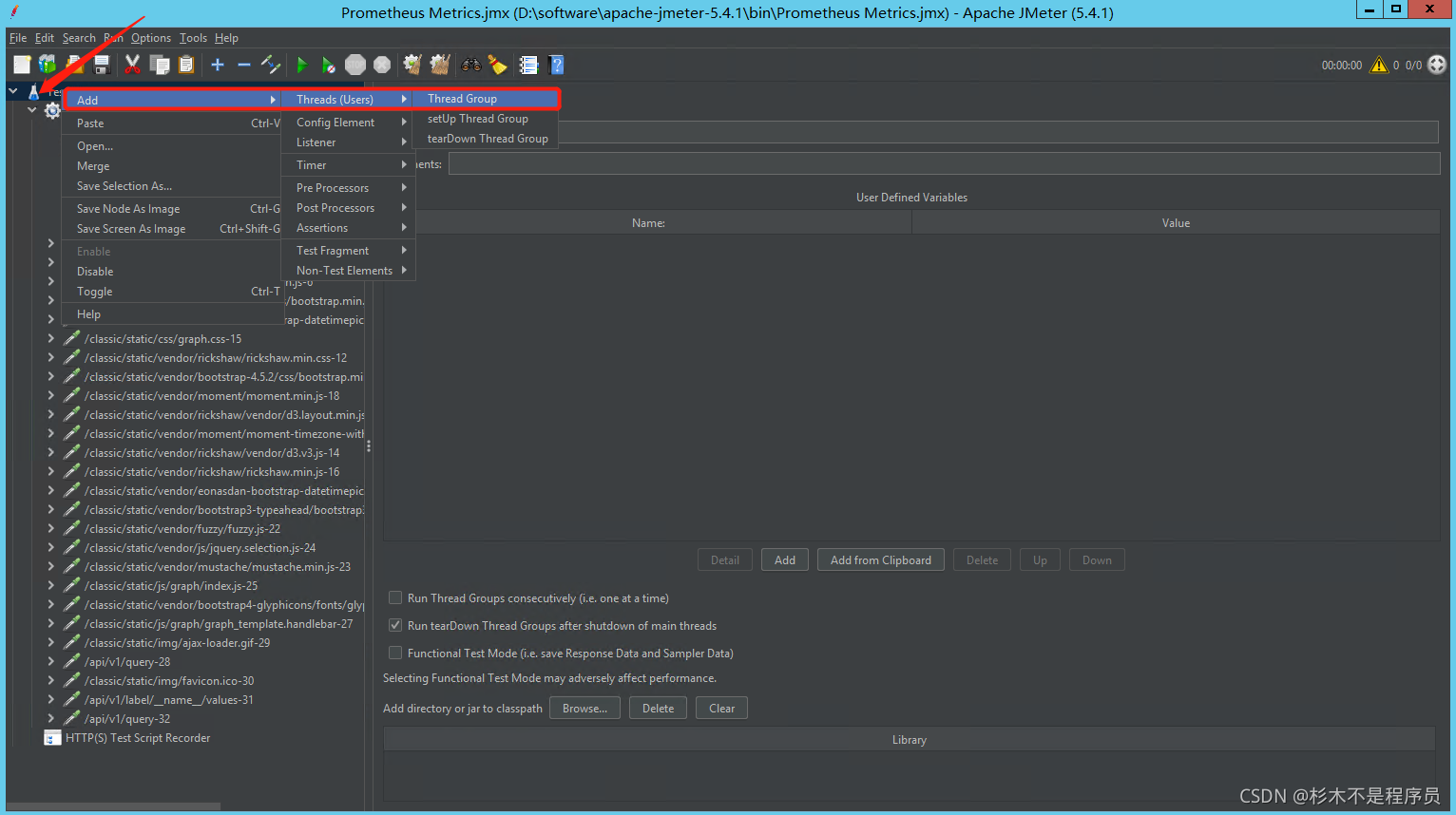1456x815 pixels.
Task: Select Merge in the context menu
Action: pyautogui.click(x=172, y=166)
